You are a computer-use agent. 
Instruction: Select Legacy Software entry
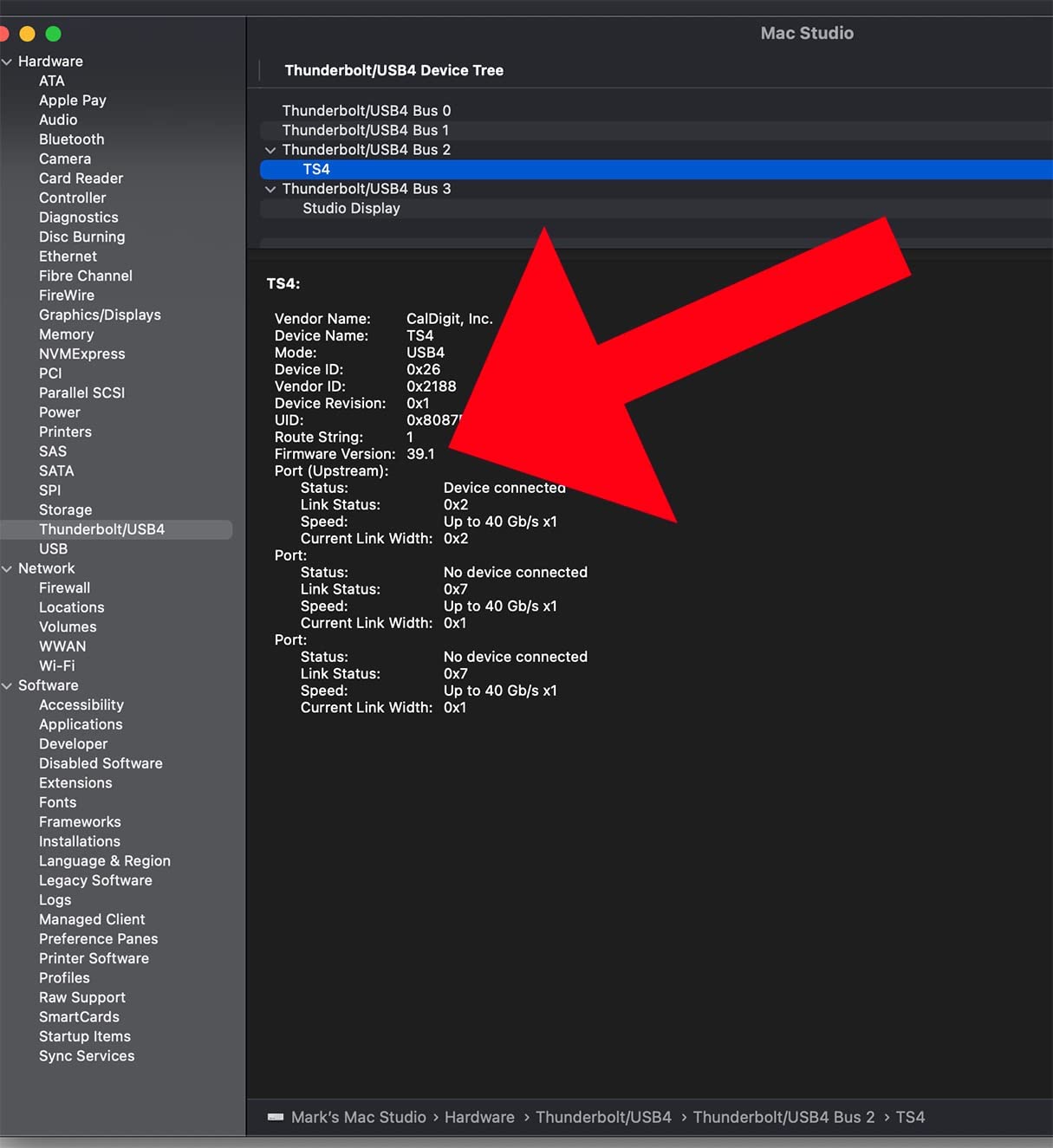coord(95,880)
